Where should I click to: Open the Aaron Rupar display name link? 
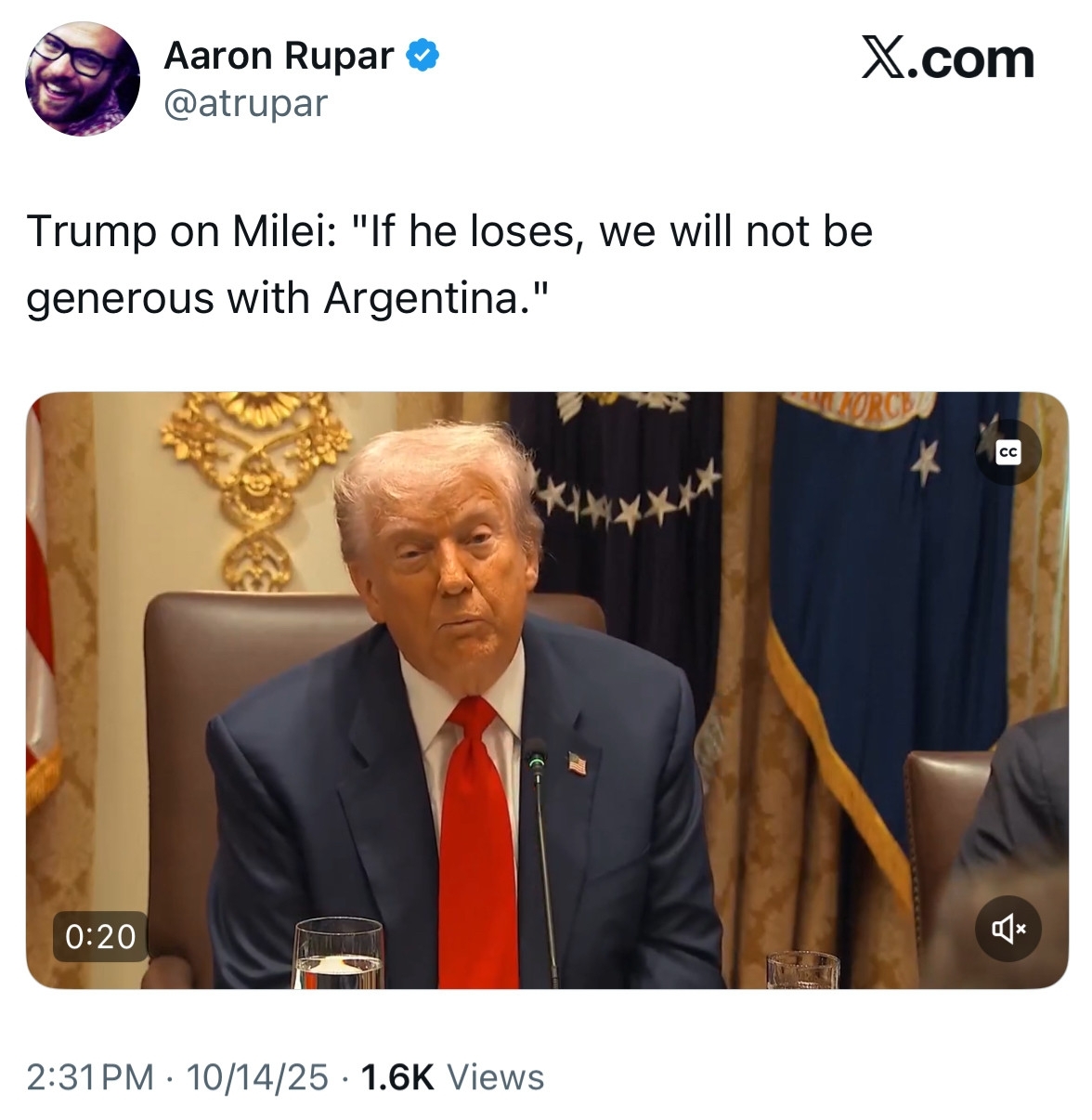tap(279, 56)
